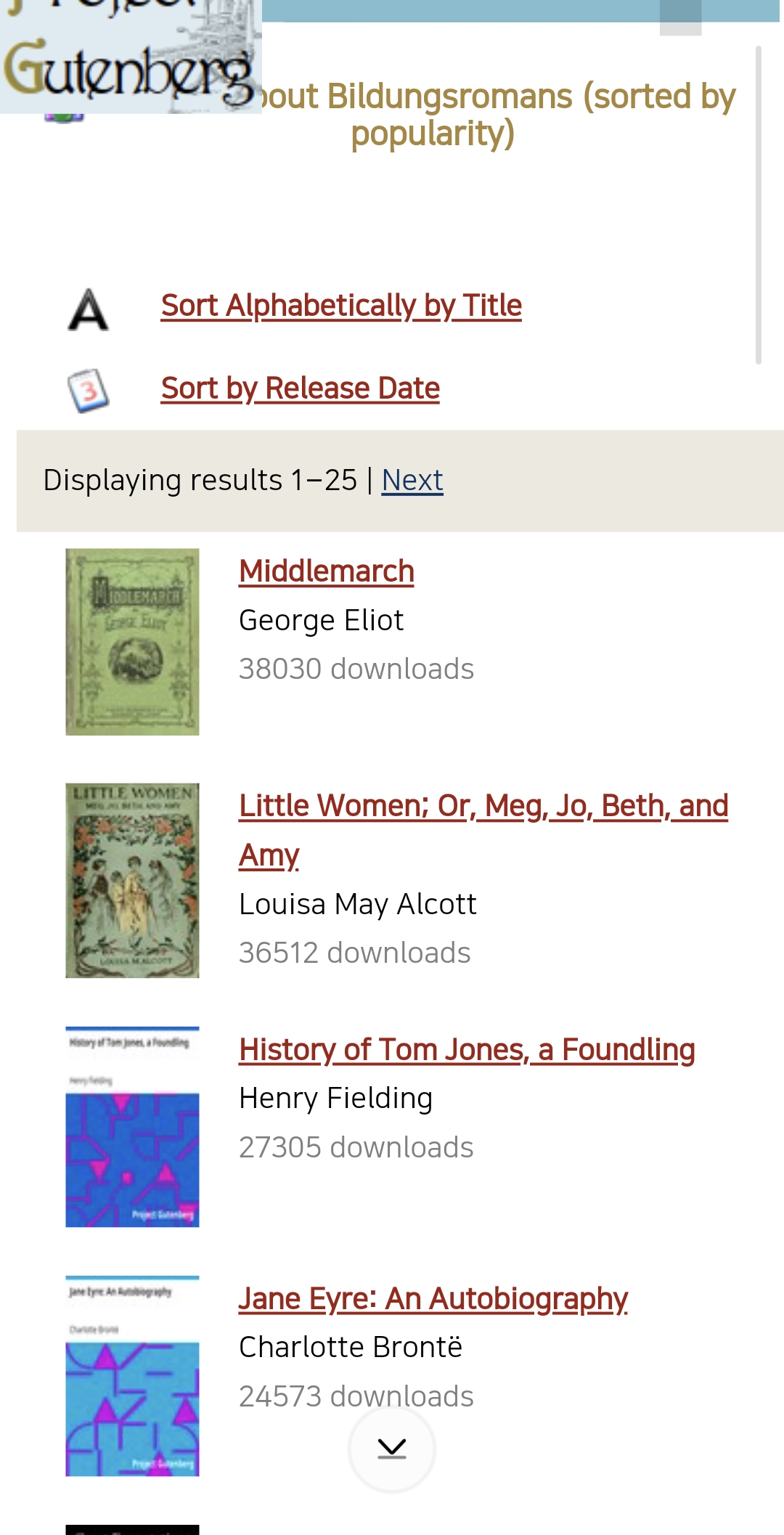The width and height of the screenshot is (784, 1535).
Task: Click the Project Gutenberg logo
Action: [131, 57]
